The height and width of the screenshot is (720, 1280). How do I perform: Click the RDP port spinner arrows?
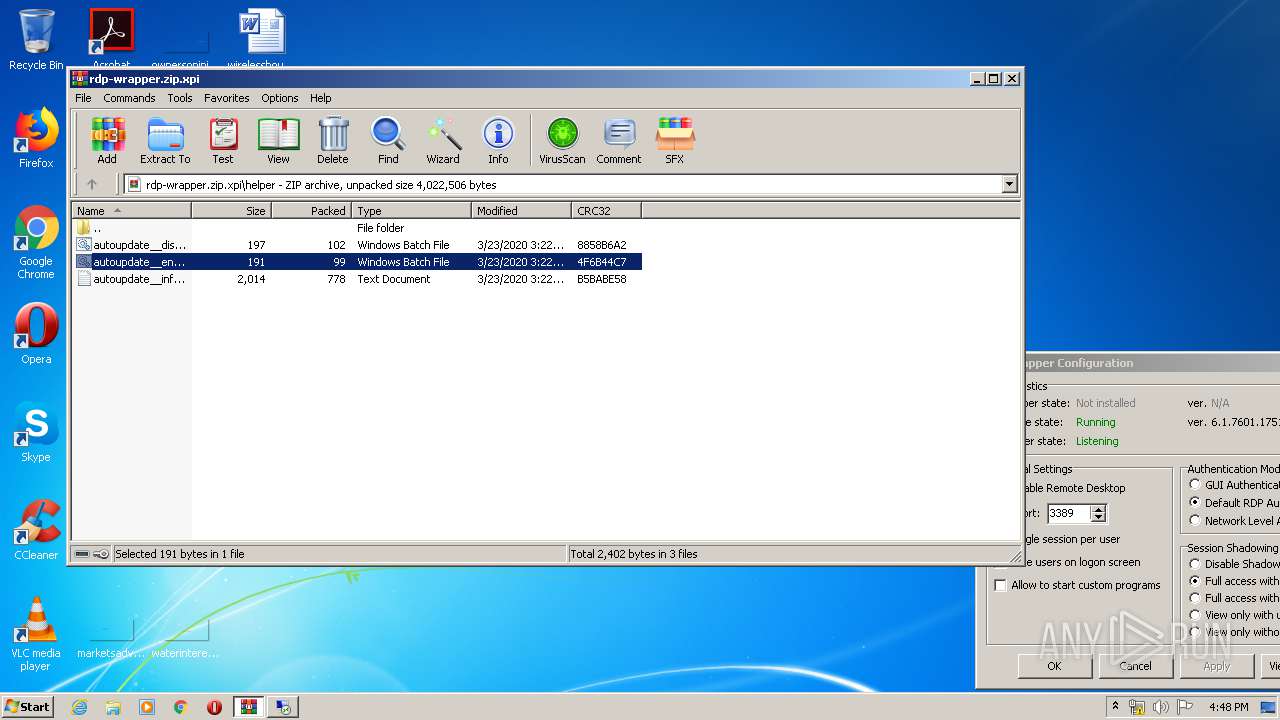1098,513
